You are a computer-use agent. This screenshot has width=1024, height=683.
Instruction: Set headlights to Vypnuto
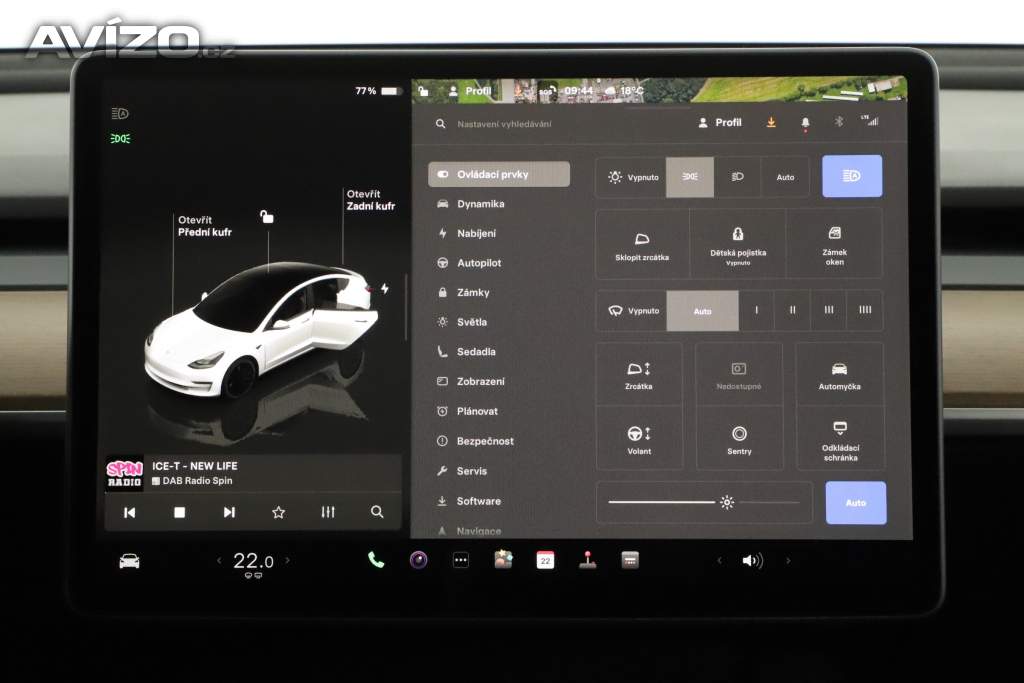coord(632,177)
